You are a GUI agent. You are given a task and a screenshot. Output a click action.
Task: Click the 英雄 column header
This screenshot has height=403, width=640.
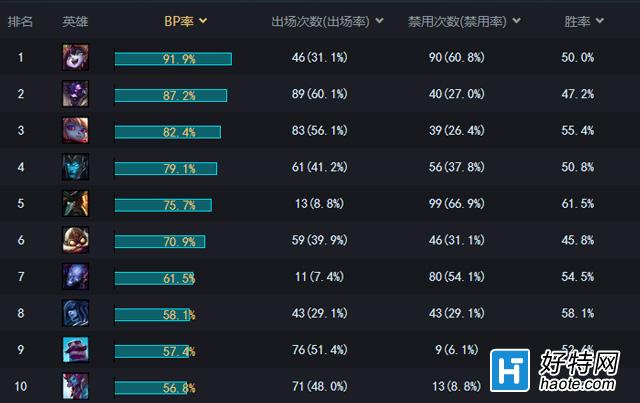click(75, 21)
